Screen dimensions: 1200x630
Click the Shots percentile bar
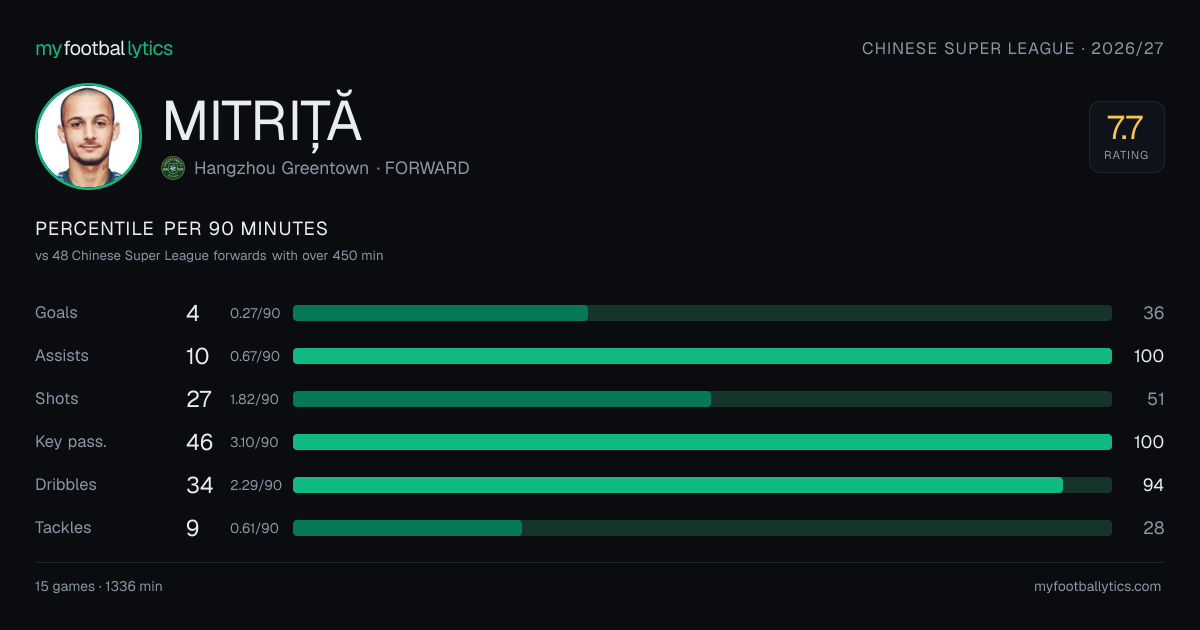pos(702,399)
